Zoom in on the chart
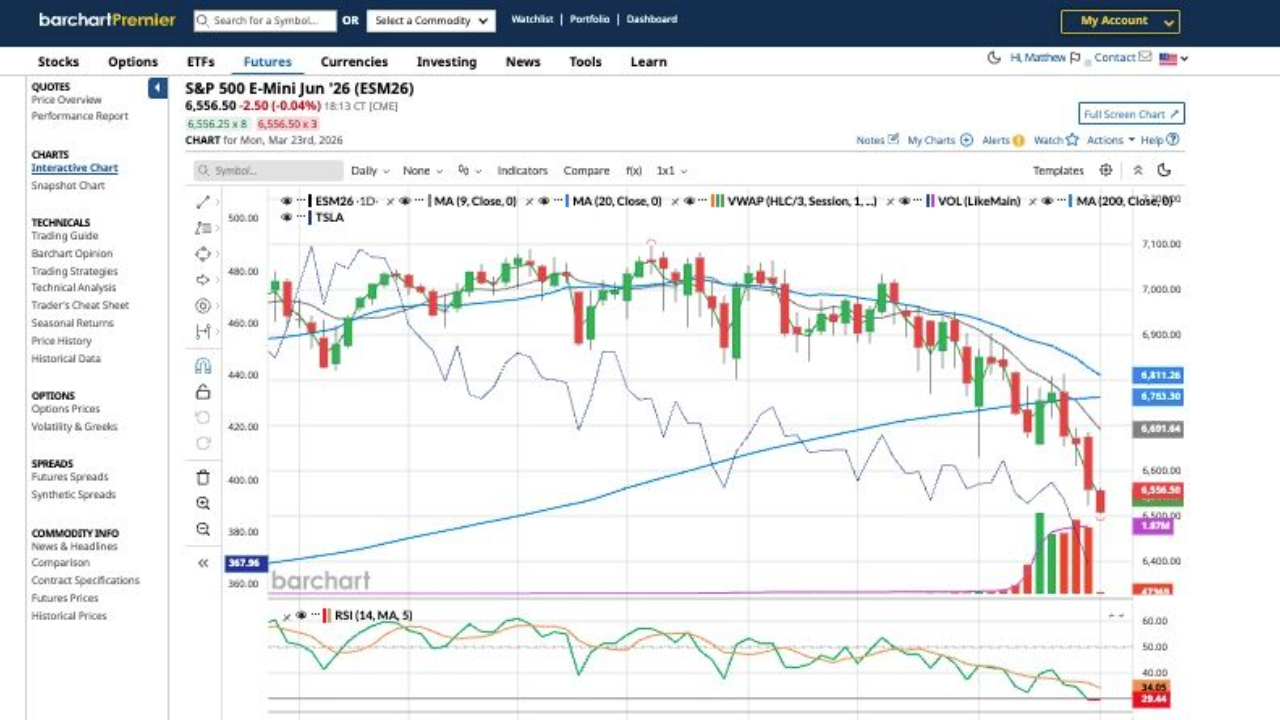Screen dimensions: 1280x720 point(203,503)
